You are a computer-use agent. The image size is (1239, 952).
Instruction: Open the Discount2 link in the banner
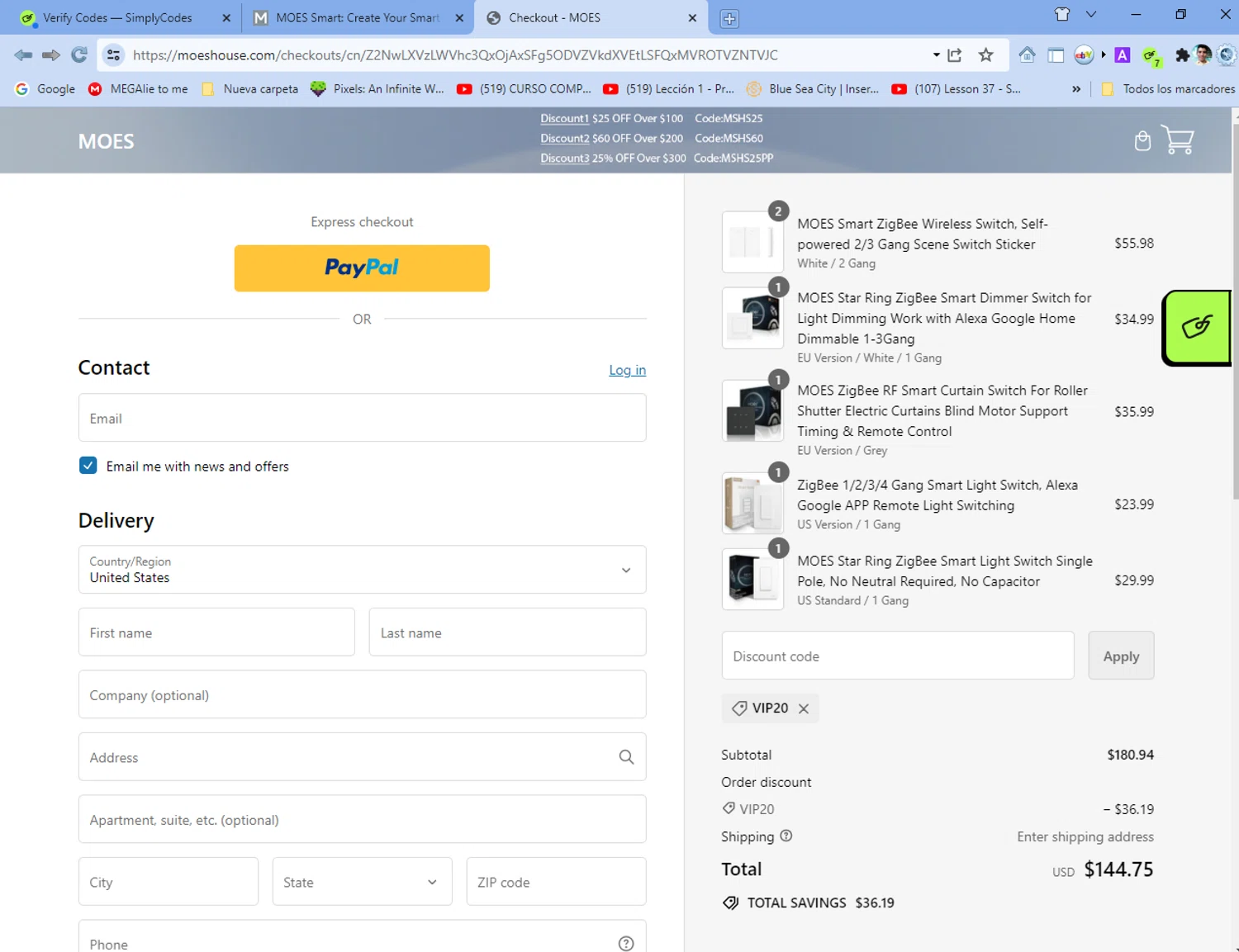click(x=565, y=138)
